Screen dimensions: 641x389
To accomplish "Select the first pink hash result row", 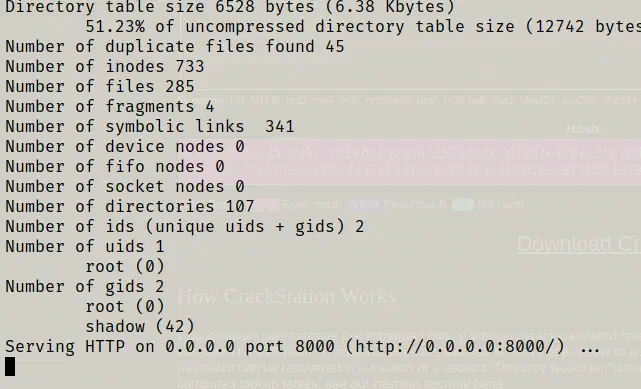I will pos(446,153).
